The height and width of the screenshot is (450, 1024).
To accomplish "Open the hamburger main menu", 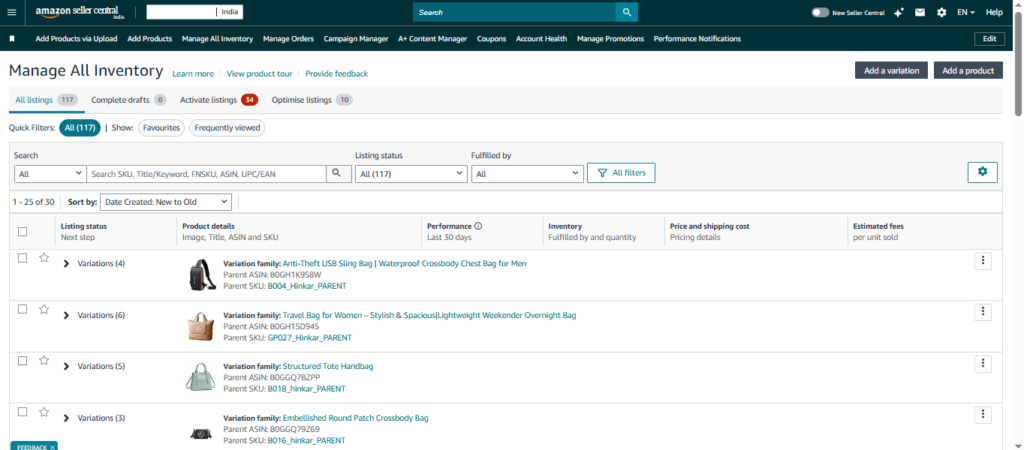I will point(11,12).
